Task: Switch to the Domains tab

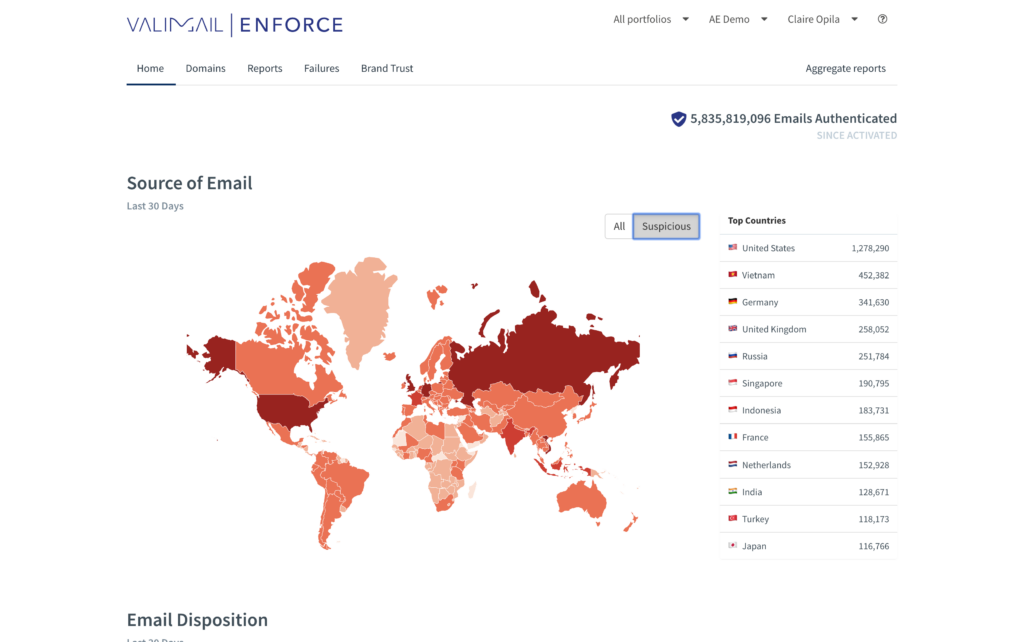Action: [205, 69]
